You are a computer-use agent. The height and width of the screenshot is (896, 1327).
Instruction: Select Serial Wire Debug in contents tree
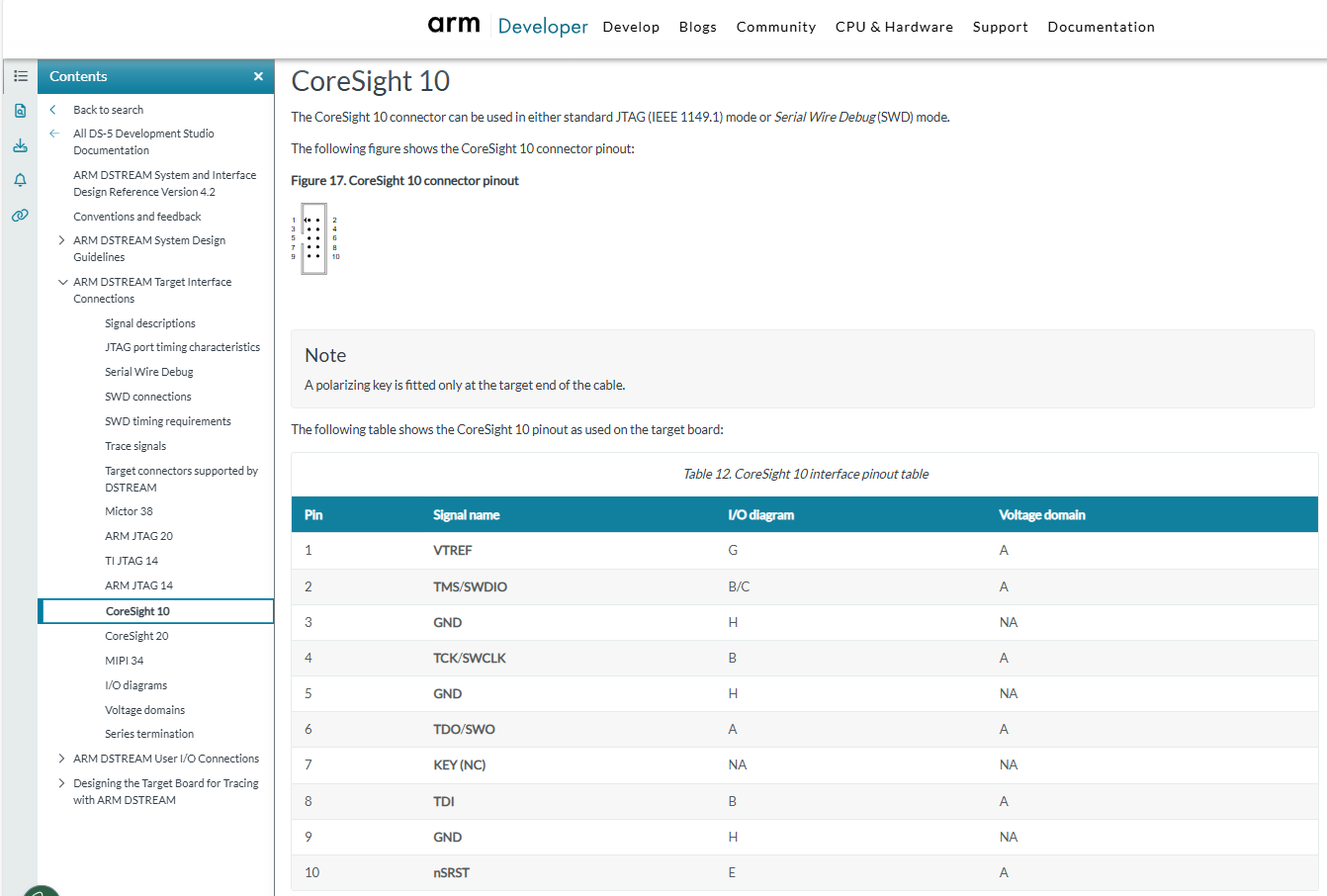coord(149,372)
